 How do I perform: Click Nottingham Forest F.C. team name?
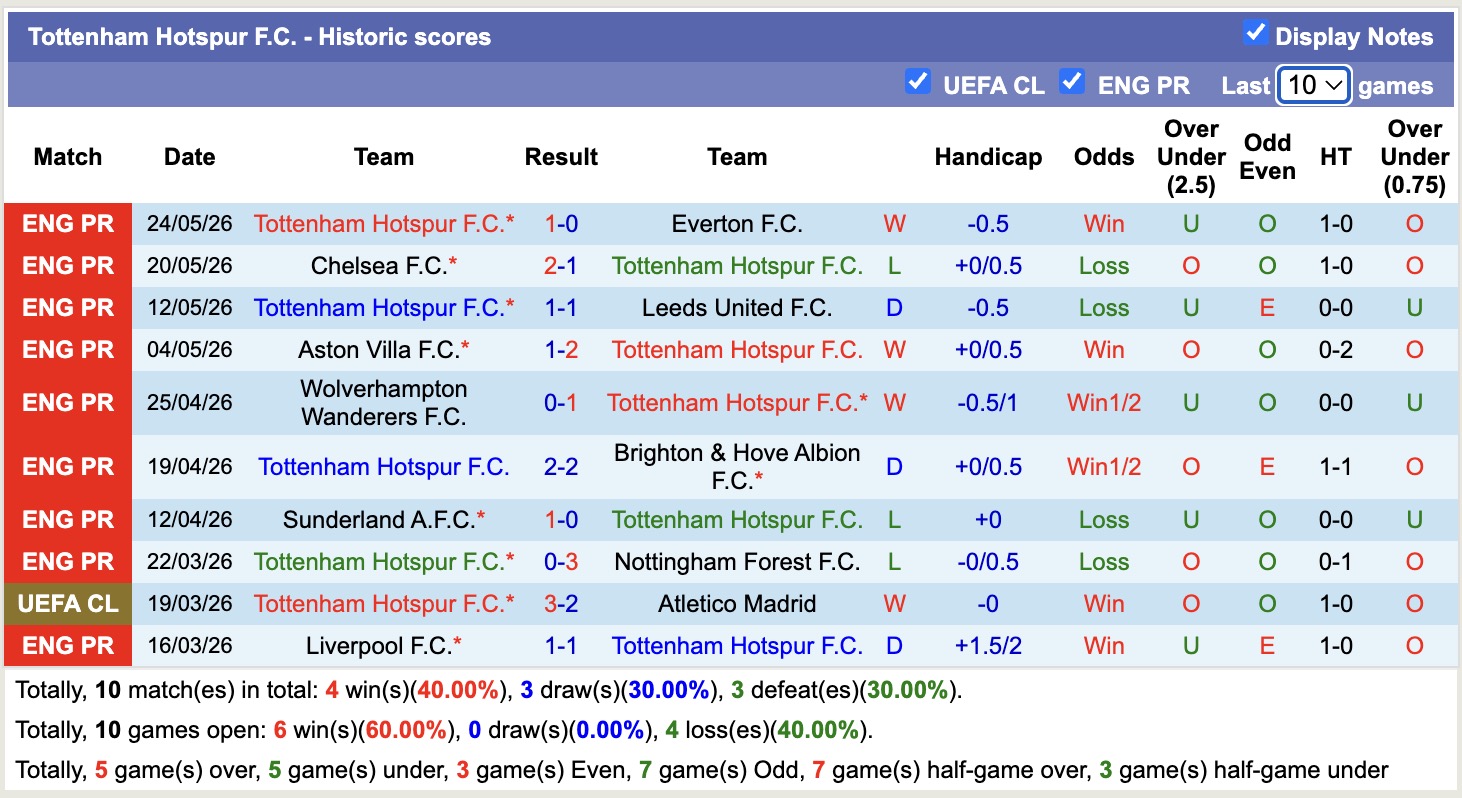[737, 562]
